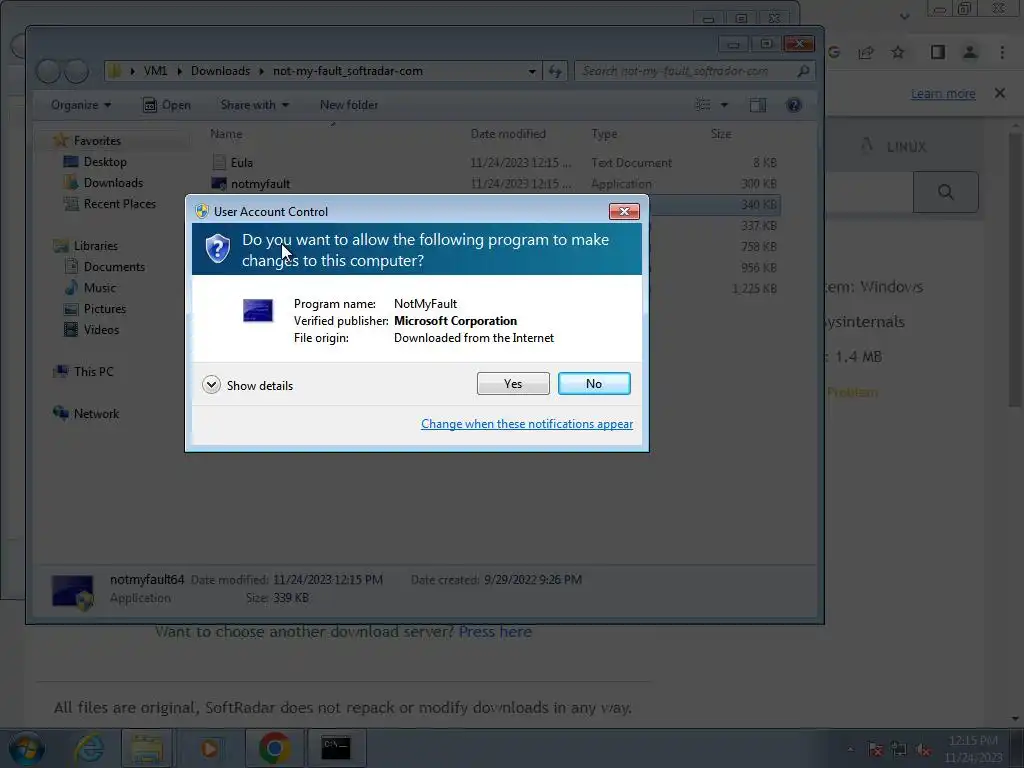Viewport: 1024px width, 768px height.
Task: Click the notmyfault64 details pane thumbnail
Action: [72, 592]
